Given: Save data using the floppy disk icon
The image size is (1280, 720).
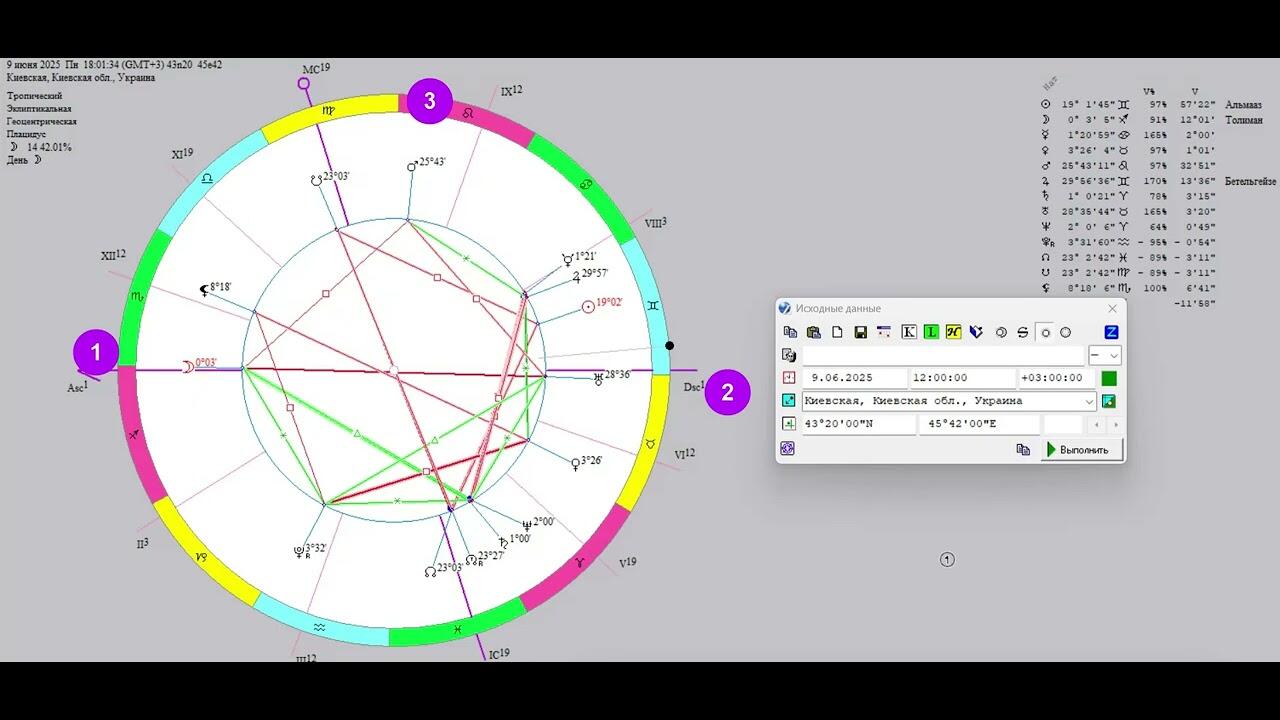Looking at the screenshot, I should click(x=860, y=332).
